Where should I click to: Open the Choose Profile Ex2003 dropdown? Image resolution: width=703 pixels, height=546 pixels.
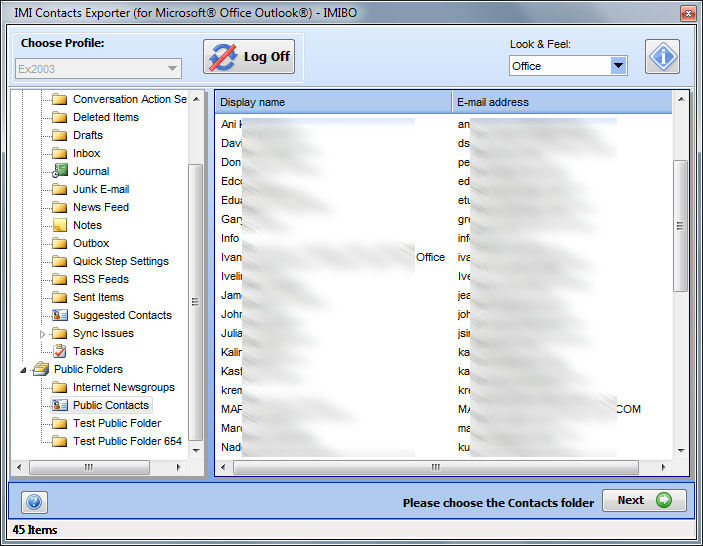coord(98,69)
